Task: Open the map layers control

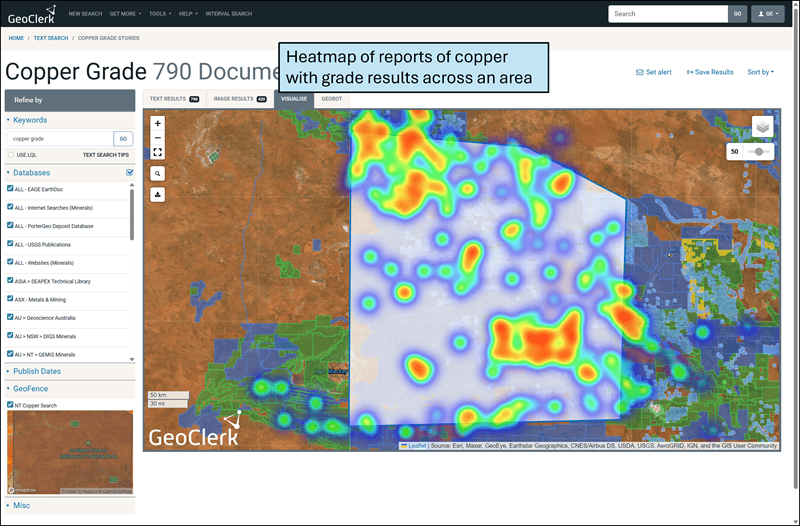Action: pyautogui.click(x=762, y=127)
